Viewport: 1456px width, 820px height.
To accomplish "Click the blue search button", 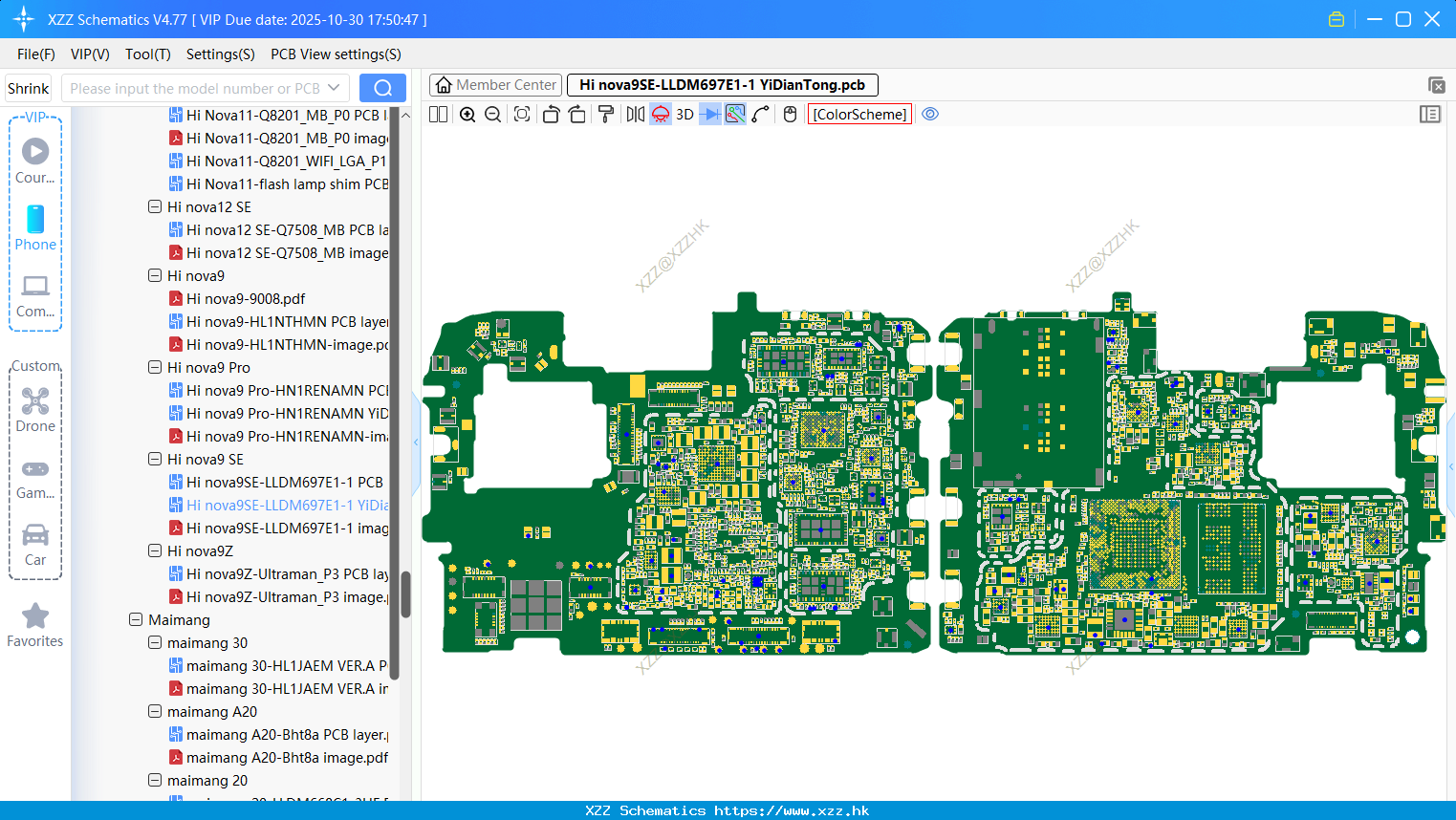I will tap(382, 88).
